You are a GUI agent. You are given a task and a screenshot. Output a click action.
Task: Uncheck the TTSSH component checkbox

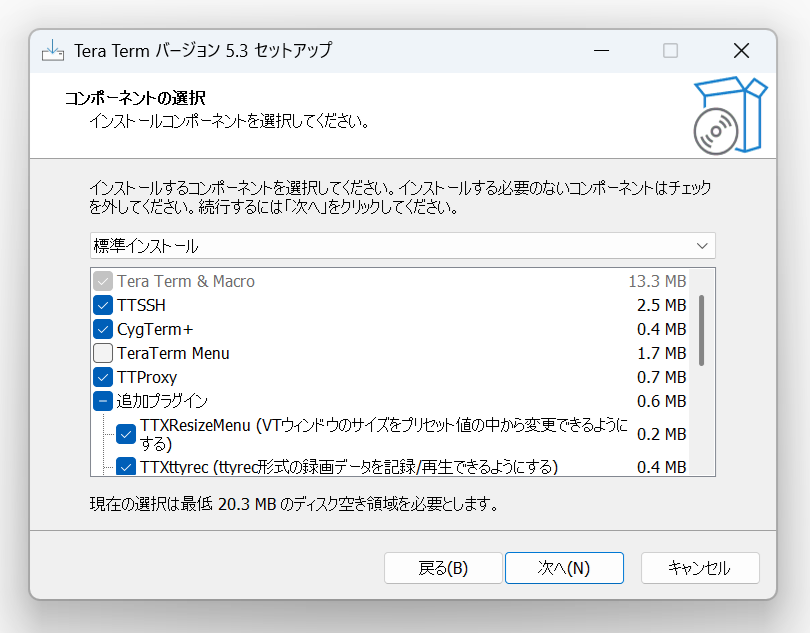click(103, 305)
